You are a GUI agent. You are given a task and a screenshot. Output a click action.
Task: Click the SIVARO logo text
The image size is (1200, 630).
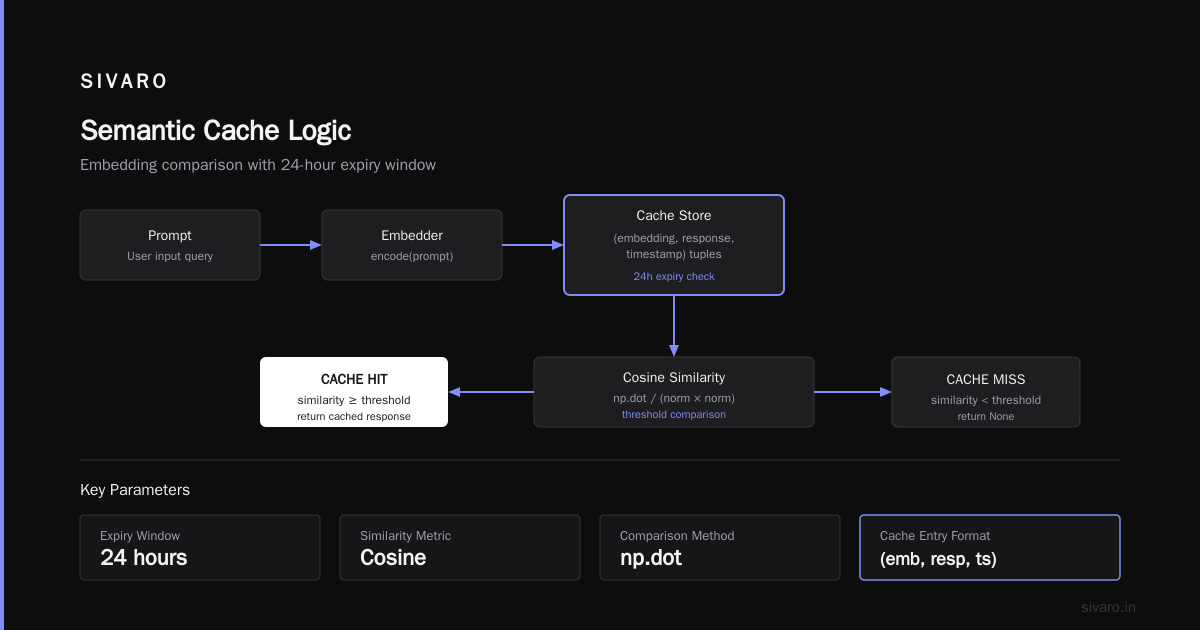pos(124,82)
